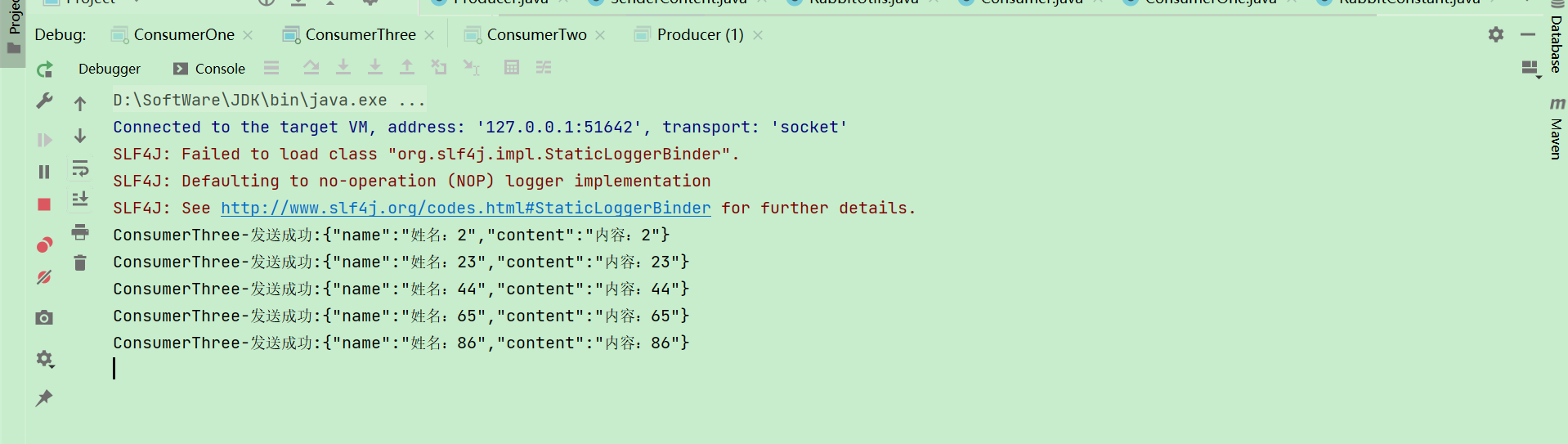Viewport: 1568px width, 444px height.
Task: Switch to the ConsumerTwo debug tab
Action: click(x=535, y=34)
